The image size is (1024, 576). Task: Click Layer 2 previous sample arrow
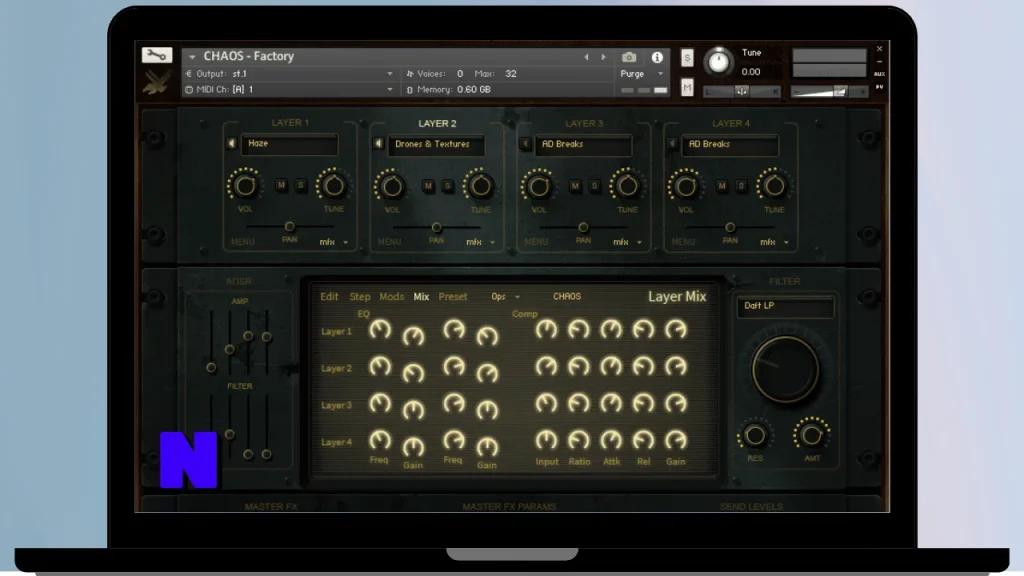click(378, 144)
